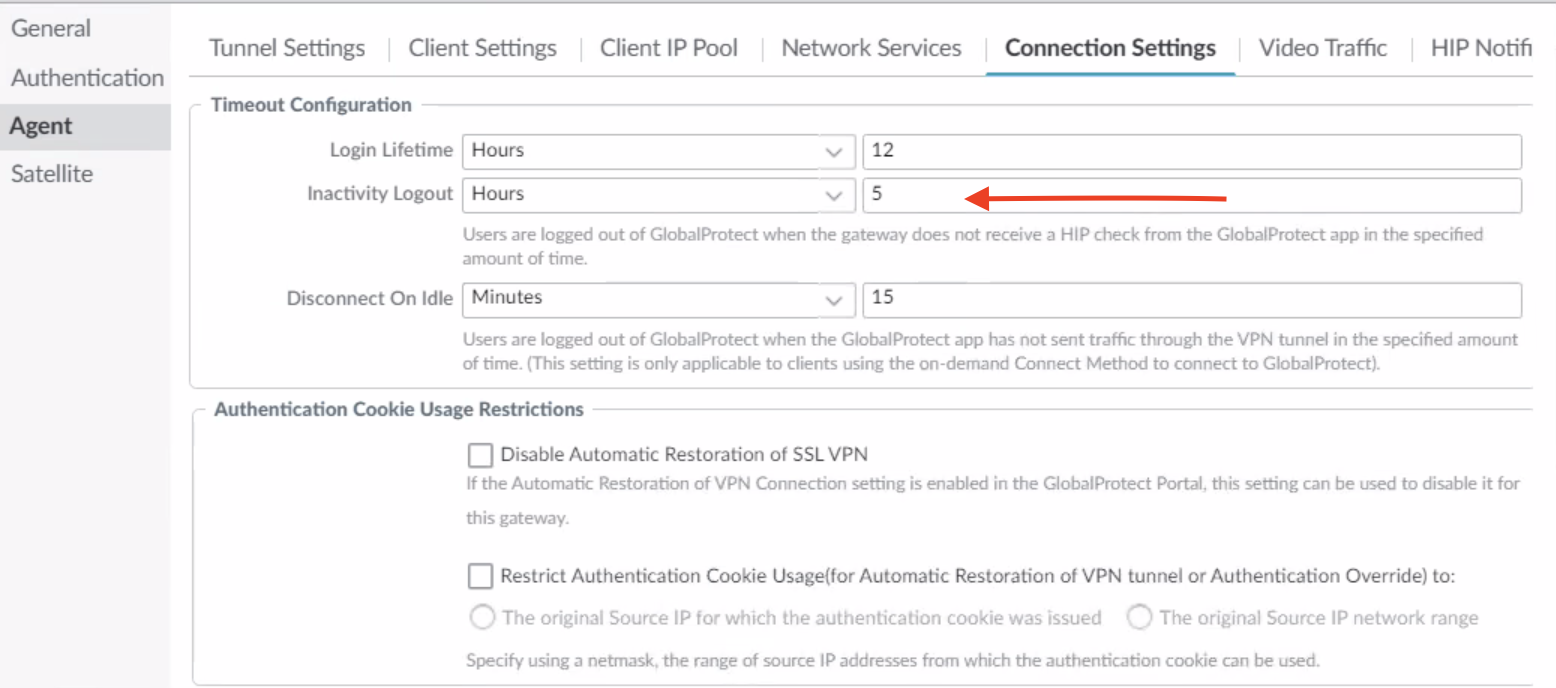
Task: Click the Login Lifetime value field
Action: [1190, 151]
